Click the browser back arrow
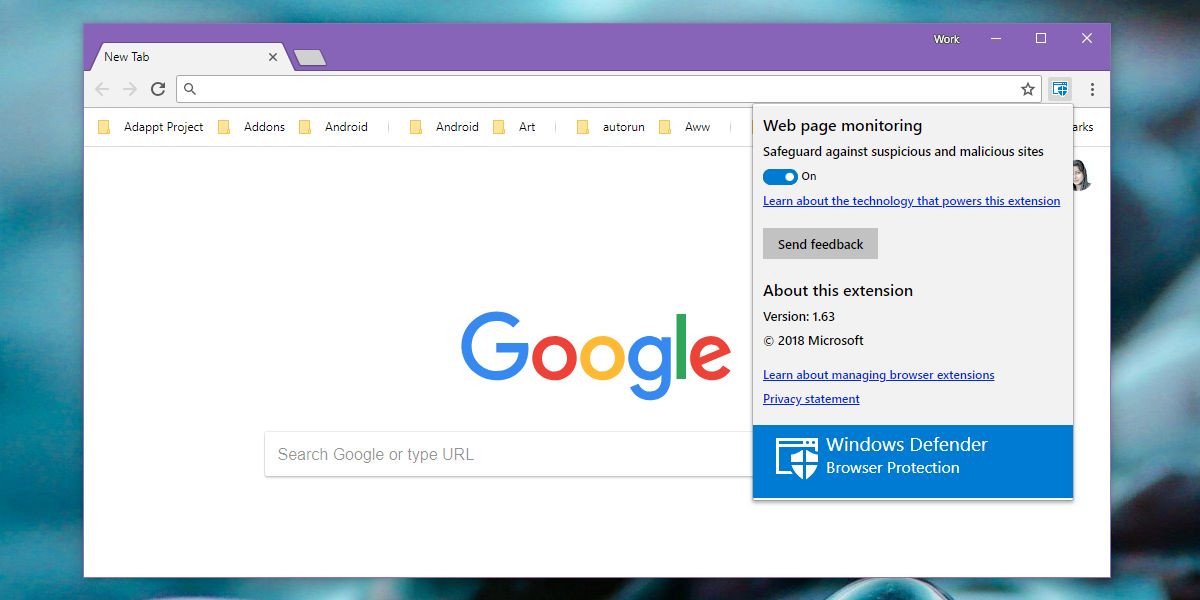The width and height of the screenshot is (1200, 600). 102,89
